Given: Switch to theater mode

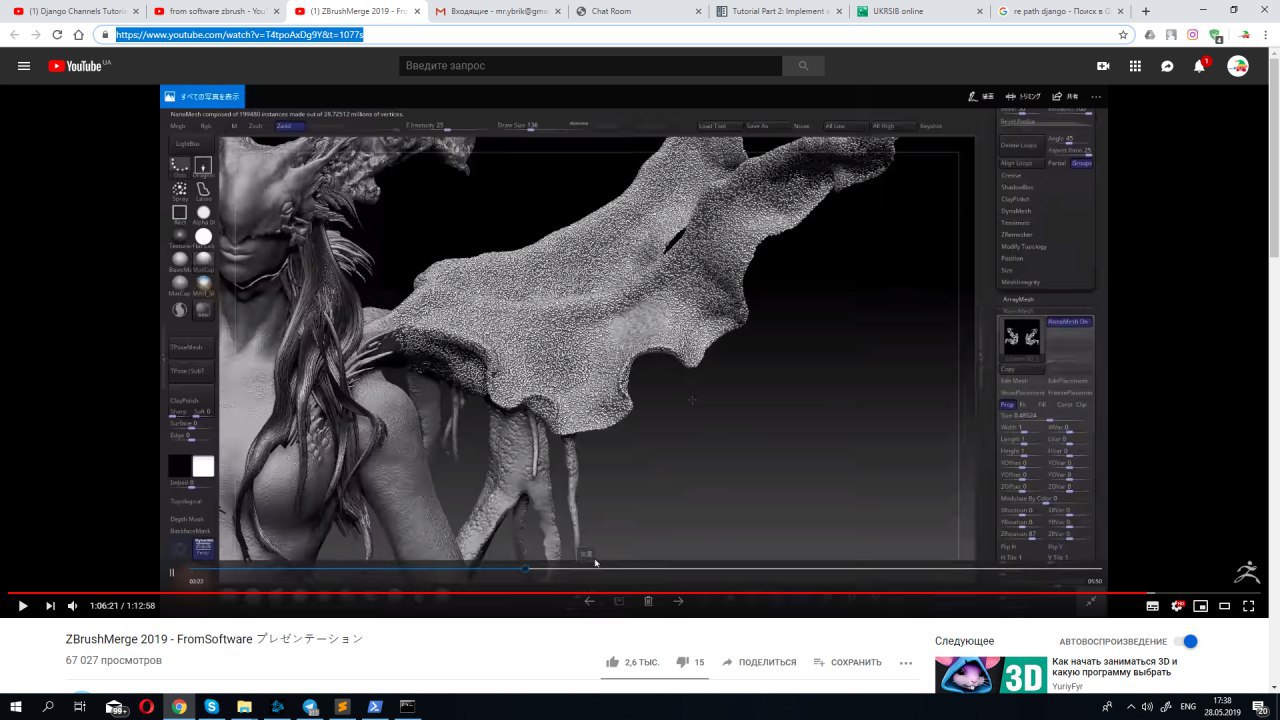Looking at the screenshot, I should click(x=1224, y=605).
